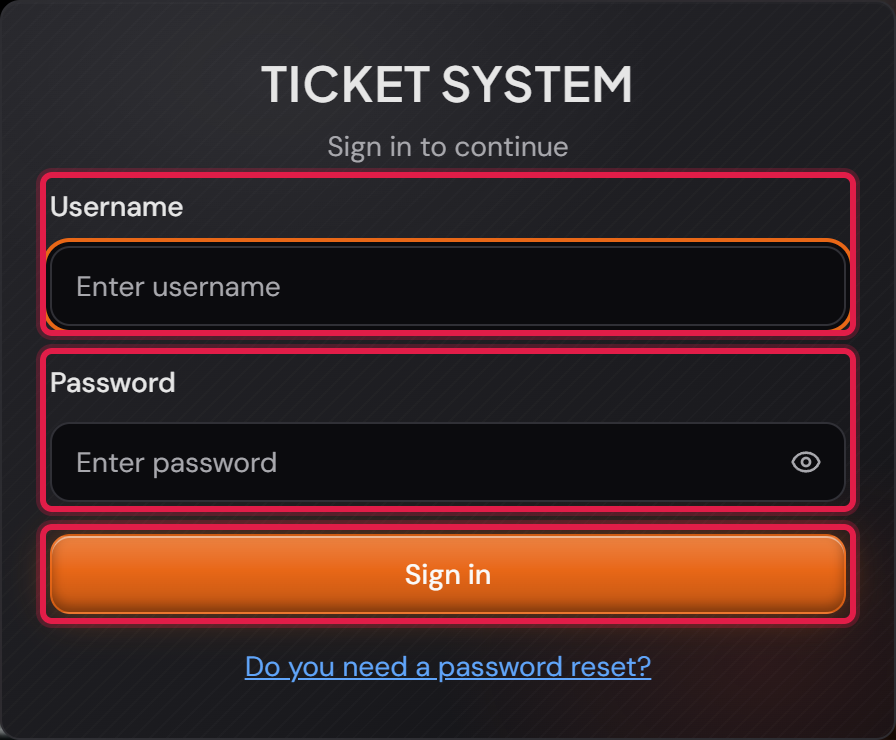Place cursor in password text box
The width and height of the screenshot is (896, 740).
tap(447, 462)
